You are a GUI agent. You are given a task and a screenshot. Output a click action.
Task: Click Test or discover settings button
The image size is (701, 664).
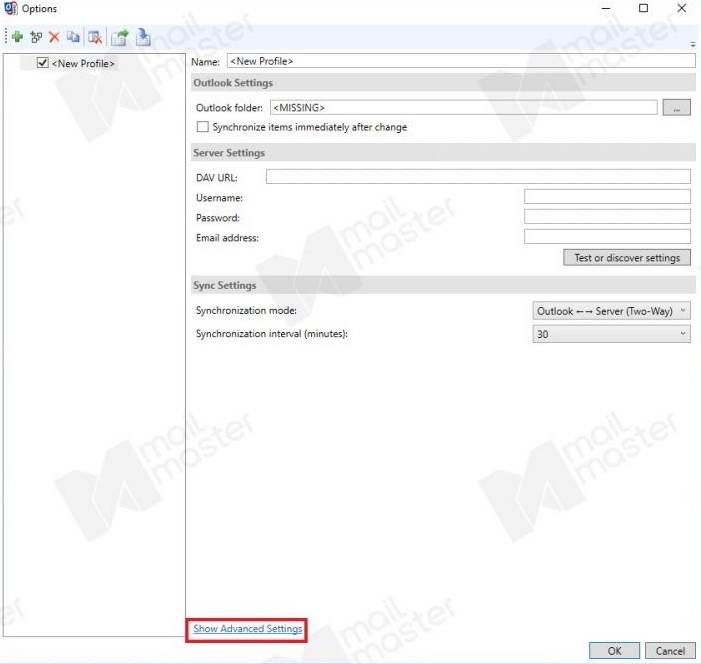(627, 258)
